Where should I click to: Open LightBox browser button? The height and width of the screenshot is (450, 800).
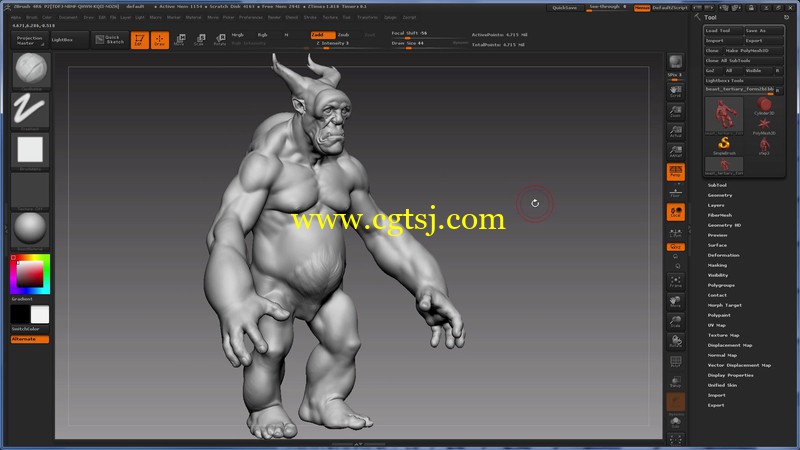(70, 40)
